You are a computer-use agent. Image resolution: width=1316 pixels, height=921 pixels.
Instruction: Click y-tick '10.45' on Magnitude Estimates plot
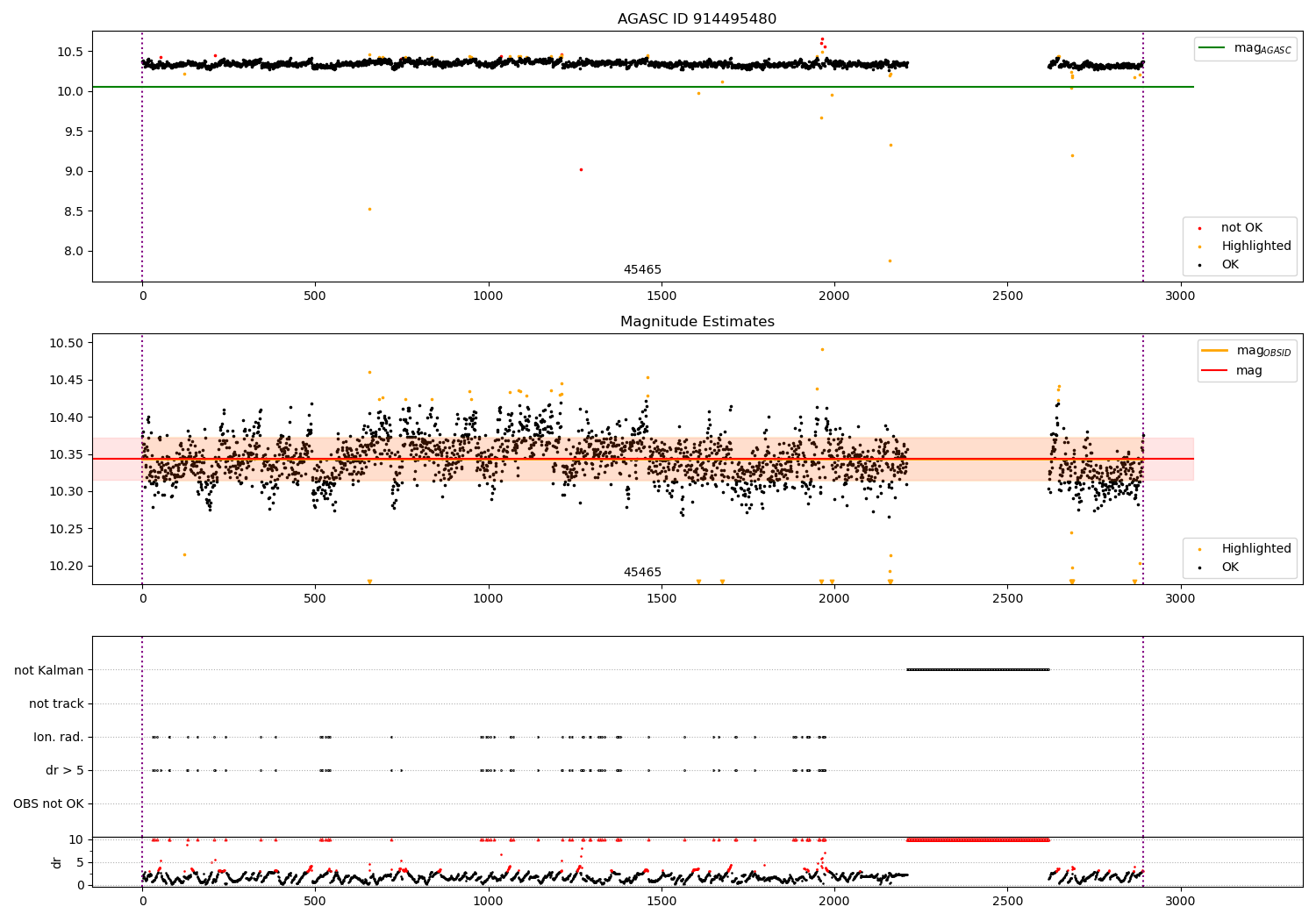pos(67,381)
